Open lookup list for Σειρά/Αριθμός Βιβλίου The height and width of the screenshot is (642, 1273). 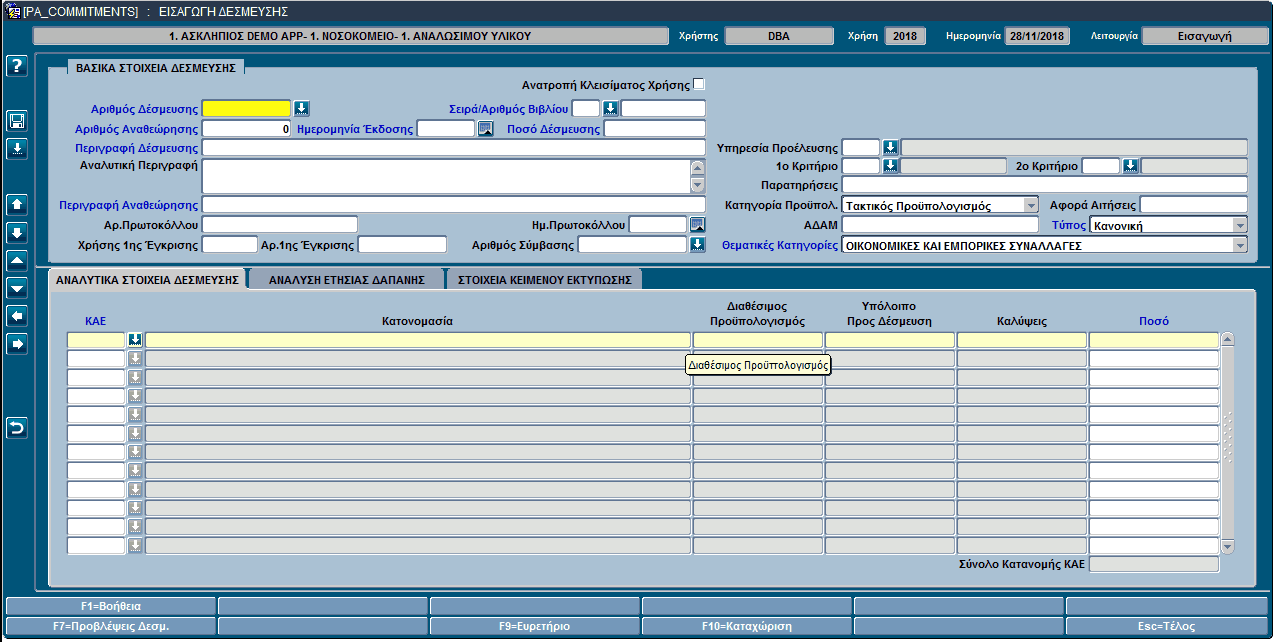[610, 108]
